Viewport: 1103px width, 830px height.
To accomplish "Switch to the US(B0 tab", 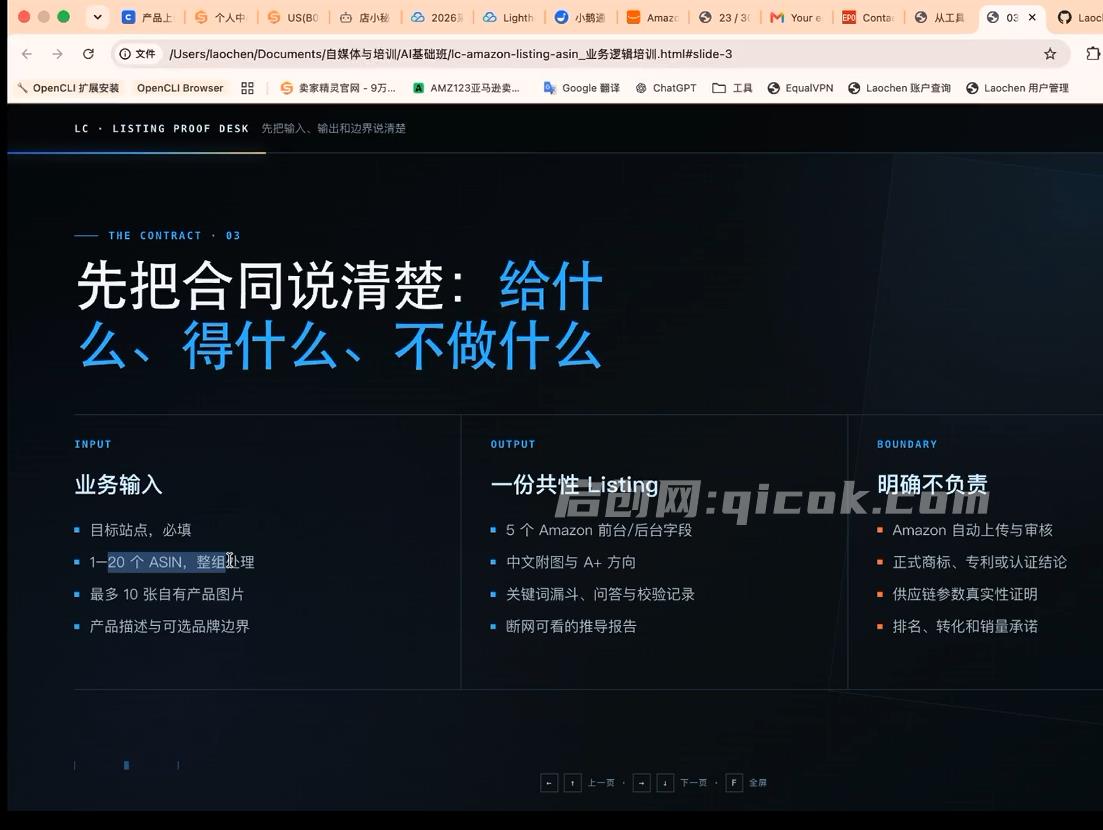I will (294, 18).
